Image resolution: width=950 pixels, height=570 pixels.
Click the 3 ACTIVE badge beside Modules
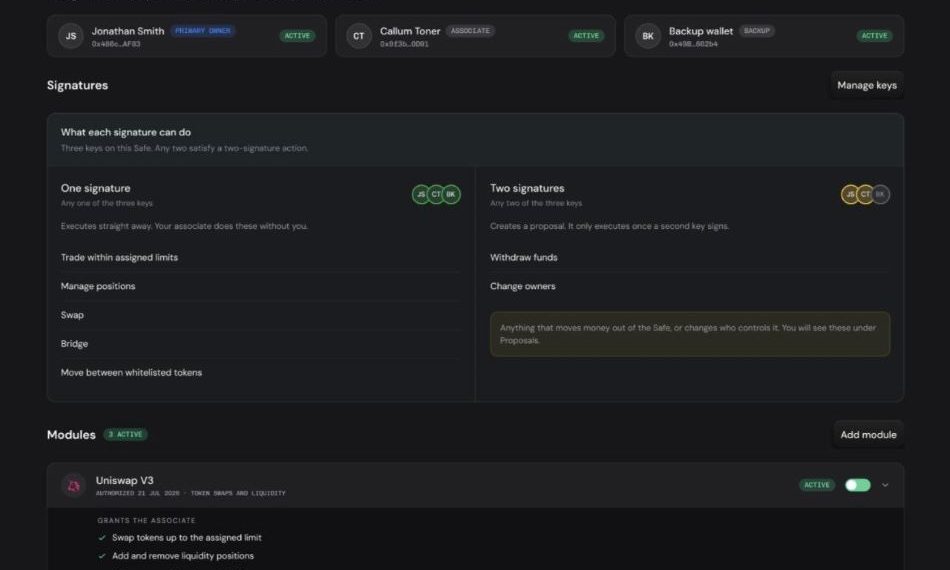[125, 434]
